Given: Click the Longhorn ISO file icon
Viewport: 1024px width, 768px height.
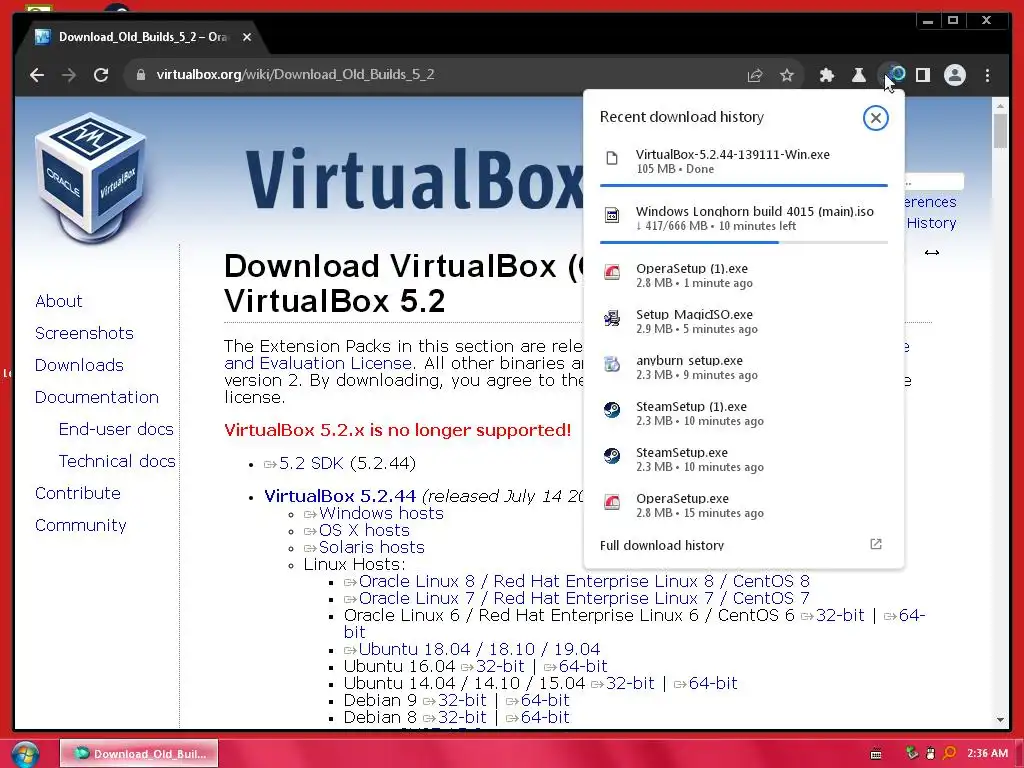Looking at the screenshot, I should click(x=612, y=215).
